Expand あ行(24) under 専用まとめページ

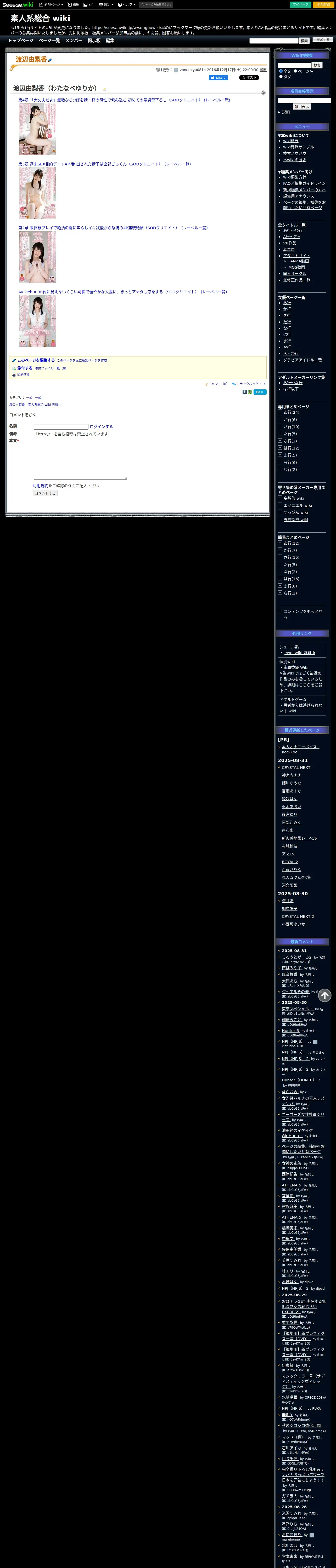coord(280,412)
